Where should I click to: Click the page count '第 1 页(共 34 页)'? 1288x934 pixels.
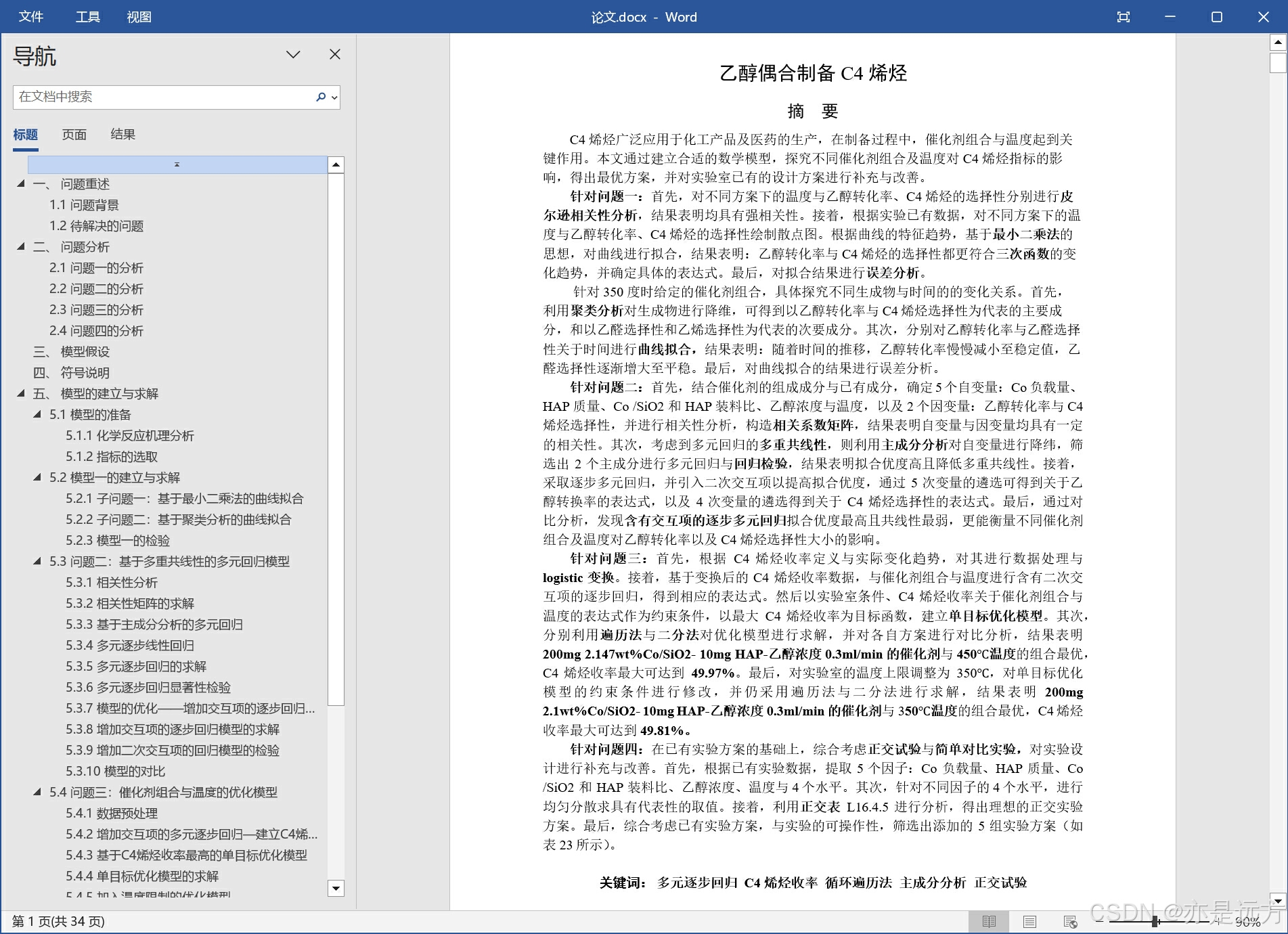[59, 922]
